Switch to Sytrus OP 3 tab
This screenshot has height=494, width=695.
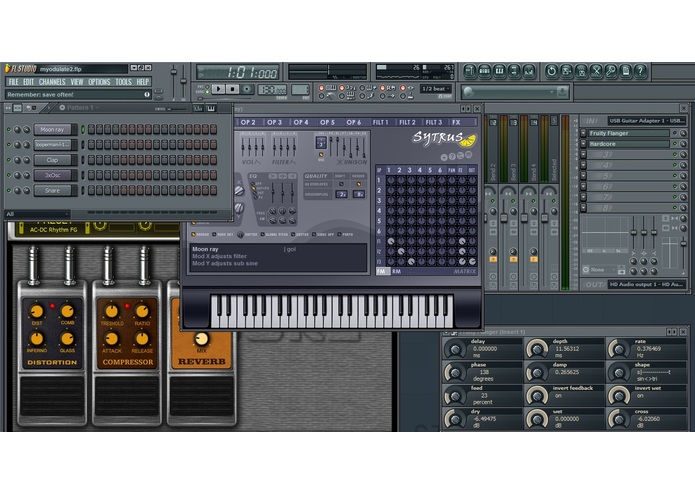pyautogui.click(x=274, y=122)
